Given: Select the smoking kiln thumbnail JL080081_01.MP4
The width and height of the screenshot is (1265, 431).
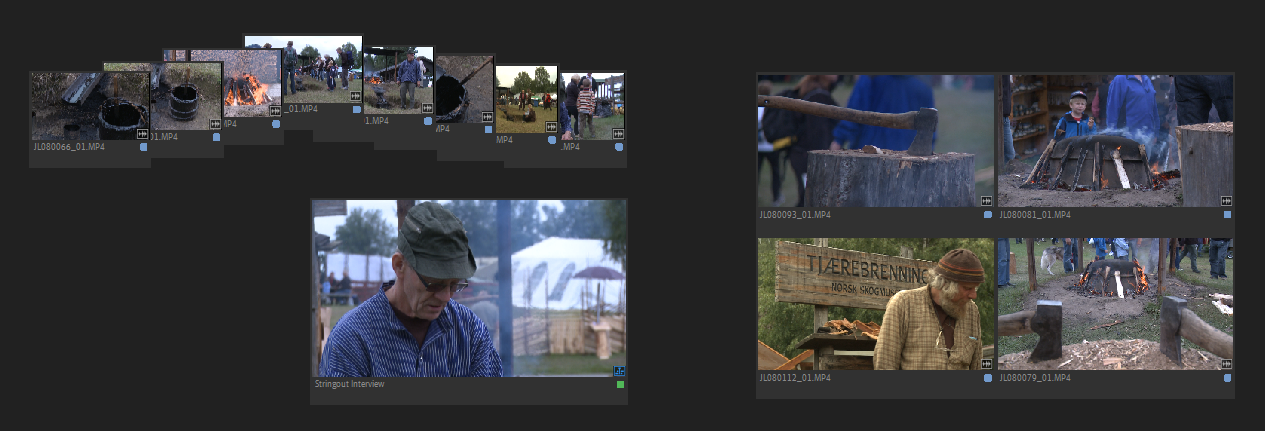Looking at the screenshot, I should coord(1115,141).
